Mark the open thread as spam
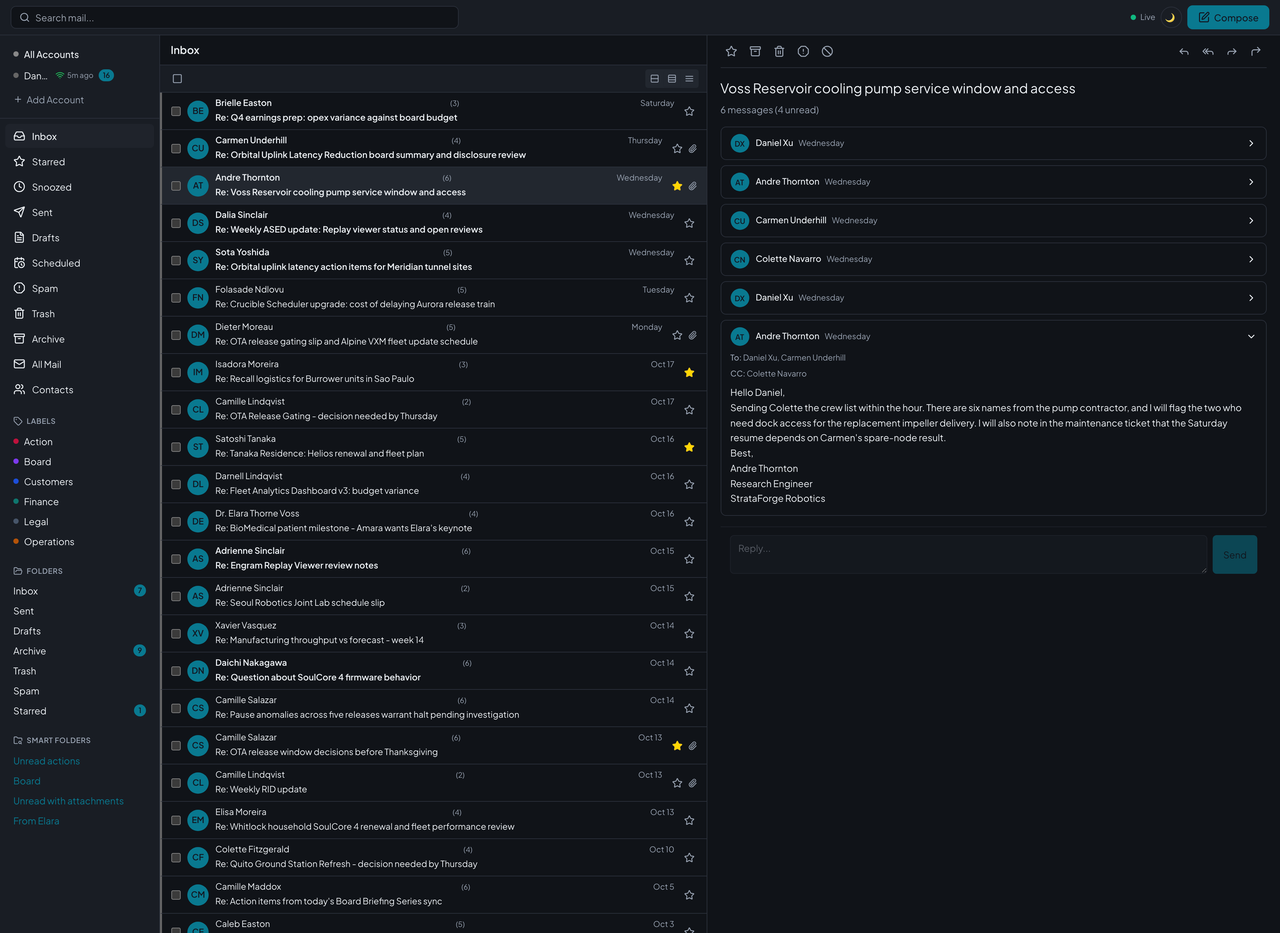This screenshot has width=1280, height=933. tap(803, 51)
